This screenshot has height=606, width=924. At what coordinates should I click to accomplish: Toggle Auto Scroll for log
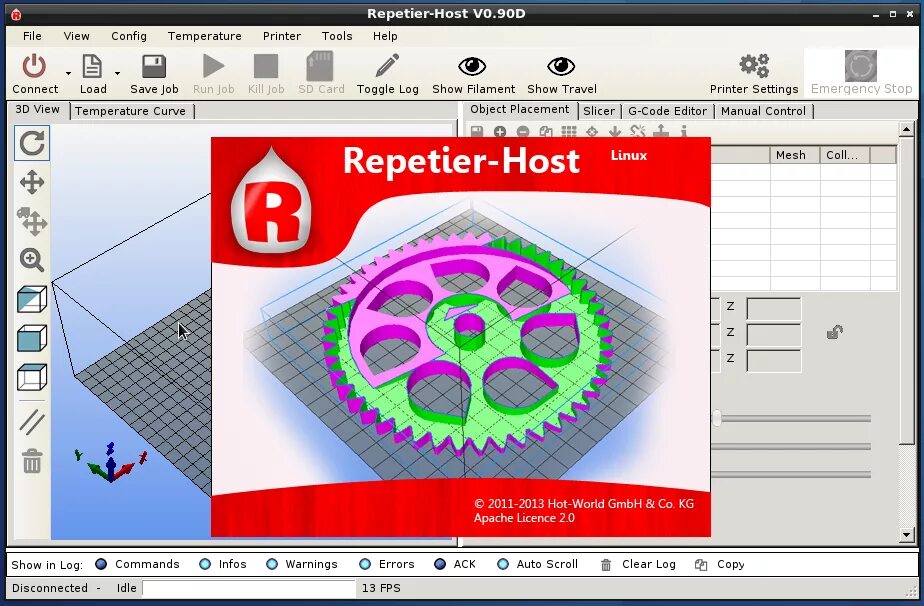coord(537,564)
